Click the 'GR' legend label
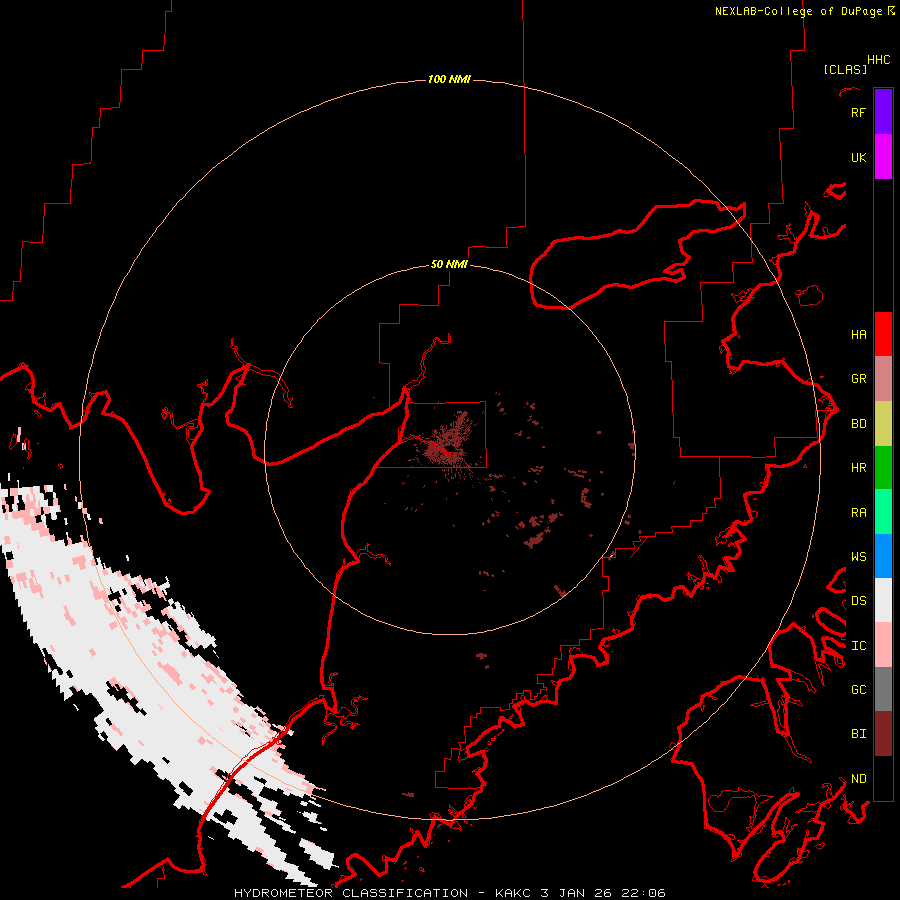The image size is (900, 900). pos(858,379)
